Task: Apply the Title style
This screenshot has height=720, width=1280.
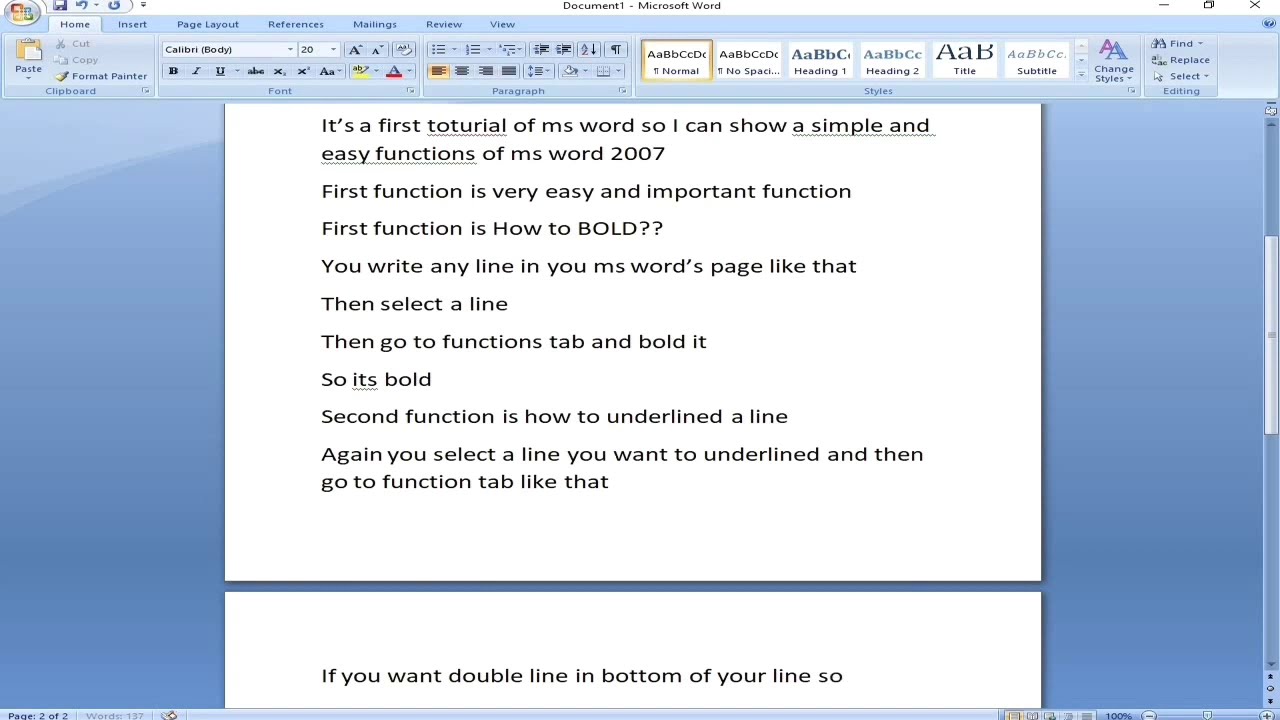Action: [x=965, y=60]
